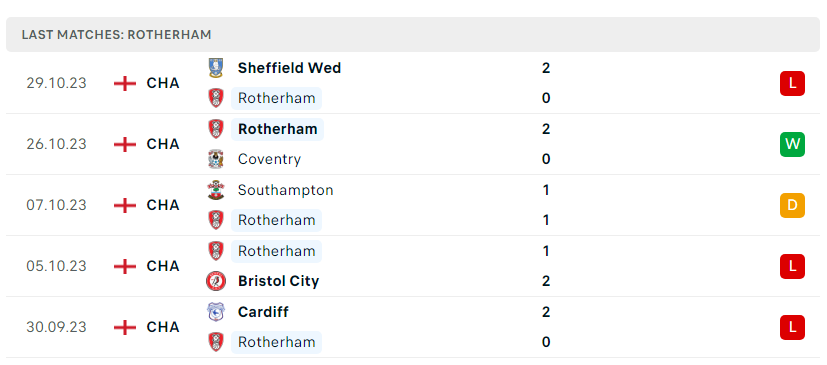Click the Sheffield Wed club crest

click(216, 68)
